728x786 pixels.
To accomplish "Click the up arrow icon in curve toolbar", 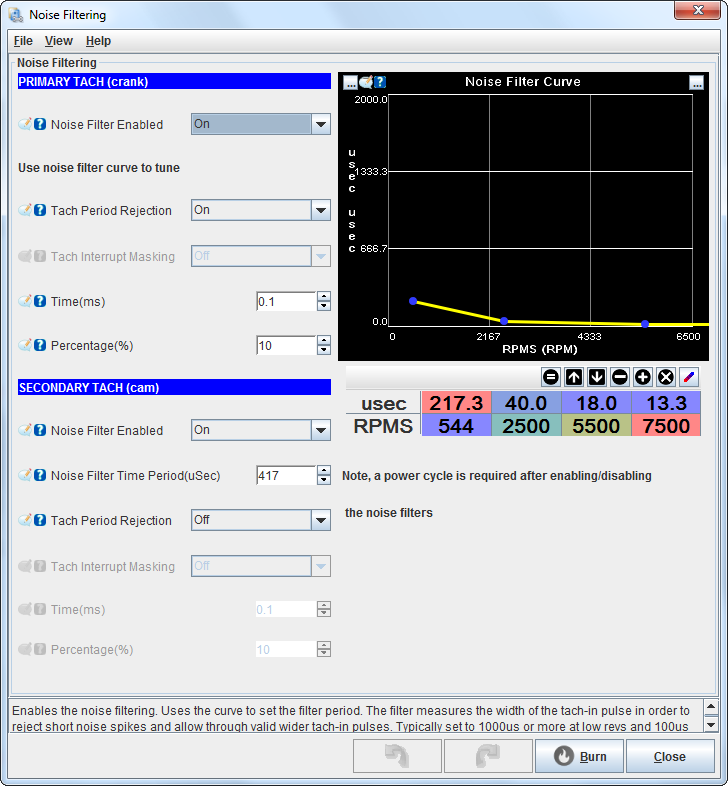I will (x=574, y=377).
